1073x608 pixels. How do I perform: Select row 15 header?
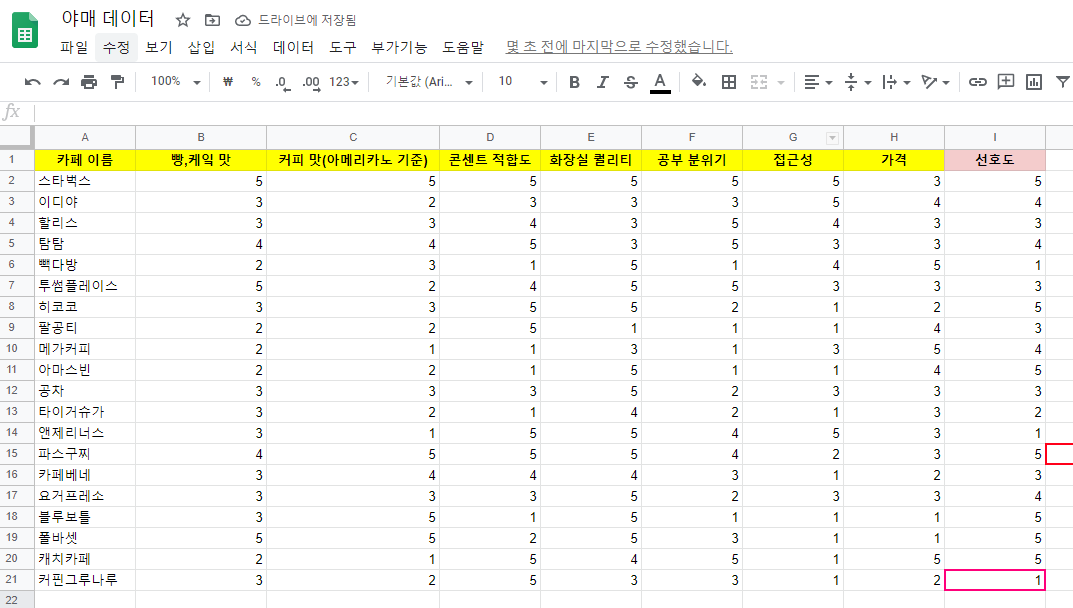[16, 453]
